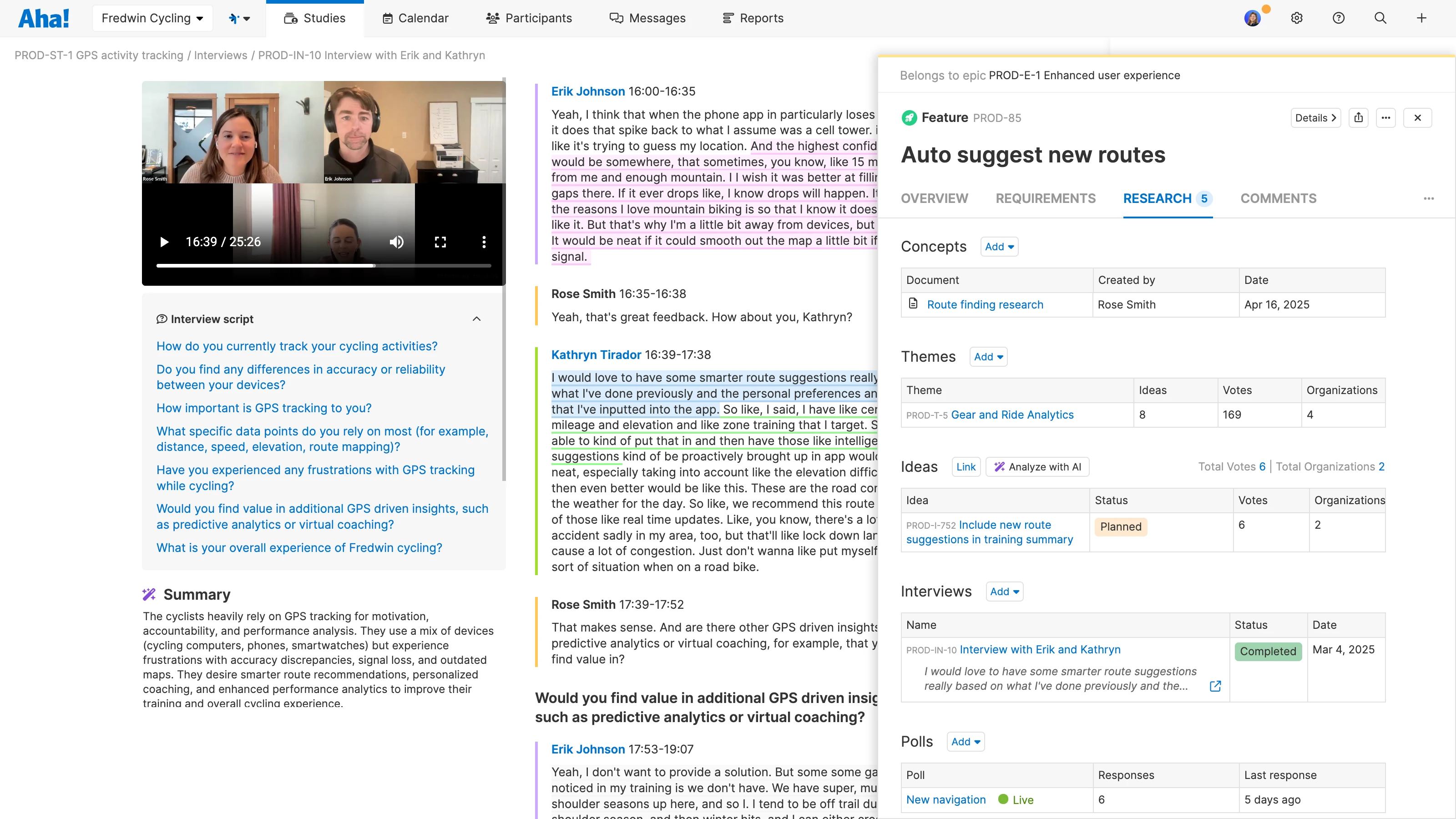Image resolution: width=1456 pixels, height=819 pixels.
Task: Open Messages
Action: [648, 18]
